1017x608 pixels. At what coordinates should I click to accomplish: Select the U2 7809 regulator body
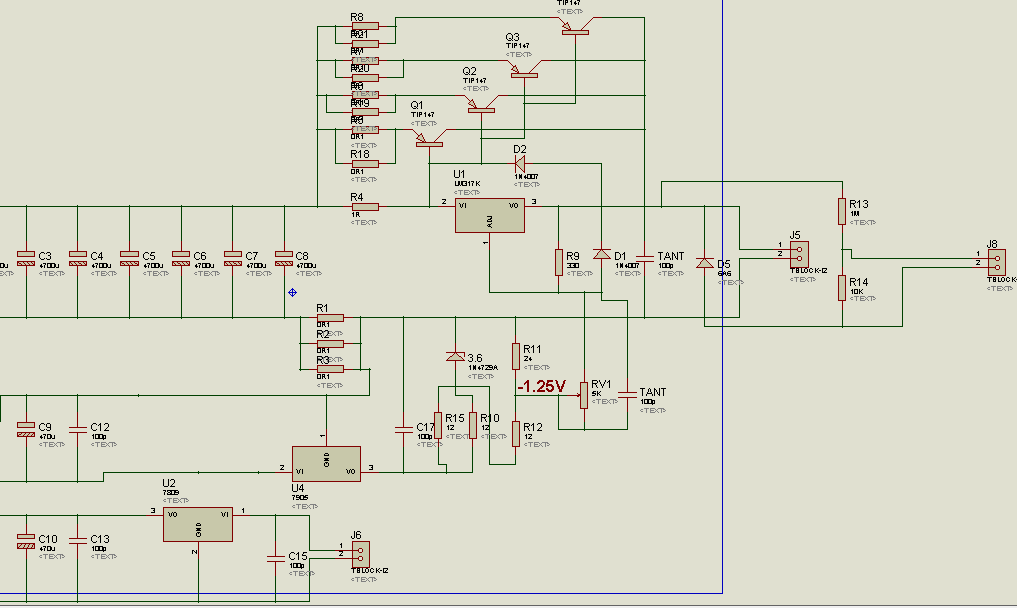click(x=198, y=524)
